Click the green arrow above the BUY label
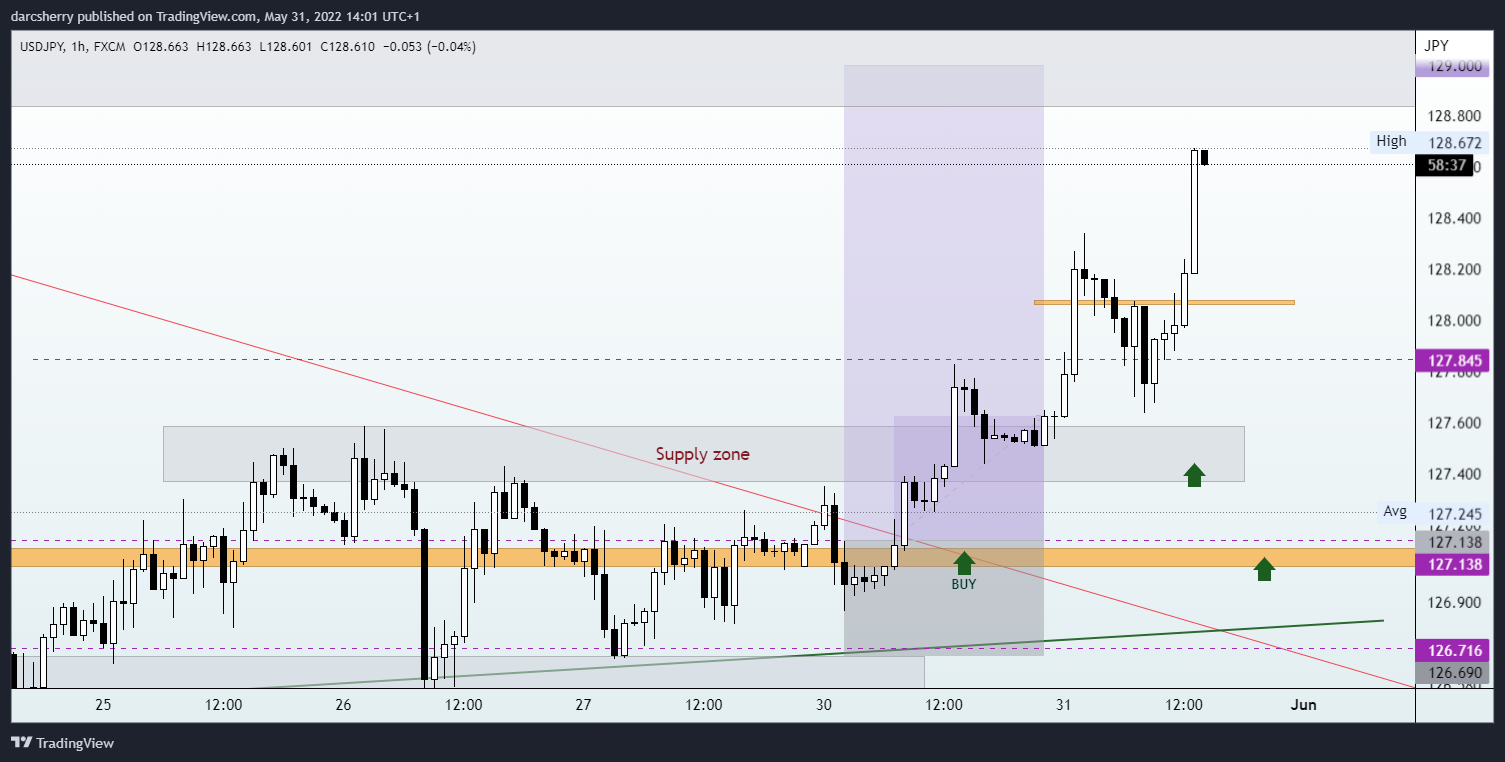 click(x=963, y=563)
